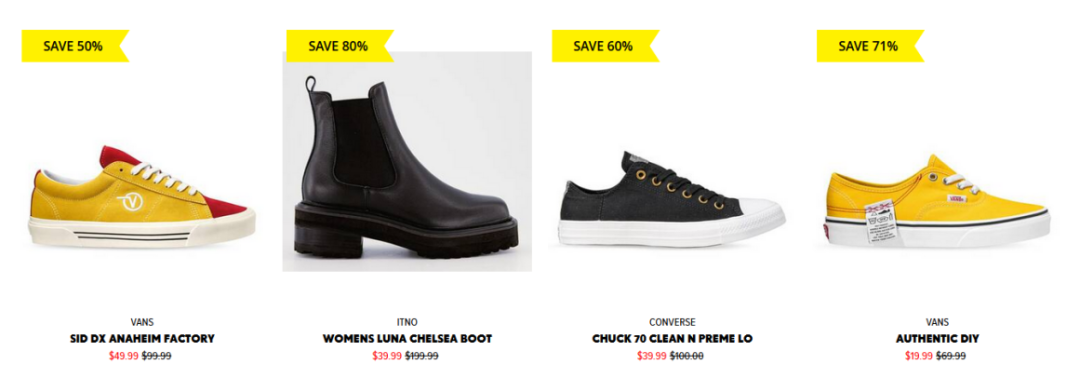This screenshot has width=1080, height=378.
Task: Click the CONVERSE brand label
Action: pyautogui.click(x=672, y=322)
